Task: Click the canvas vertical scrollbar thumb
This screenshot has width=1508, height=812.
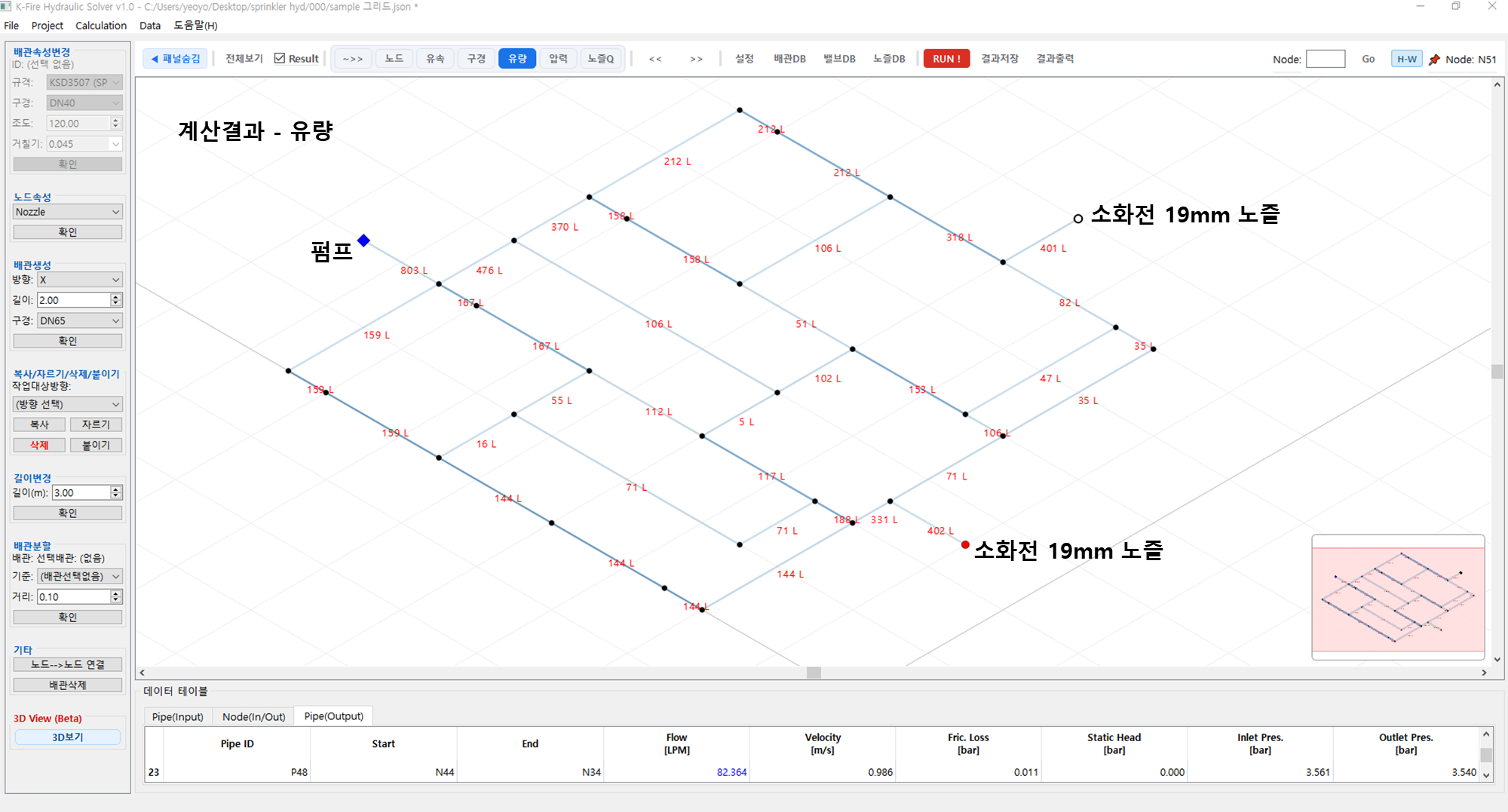Action: 1497,371
